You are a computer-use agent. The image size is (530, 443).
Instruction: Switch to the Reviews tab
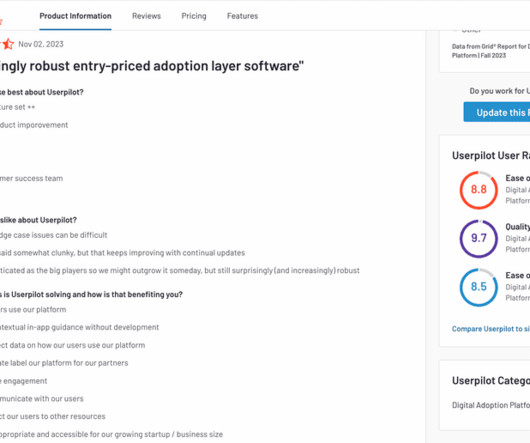146,16
